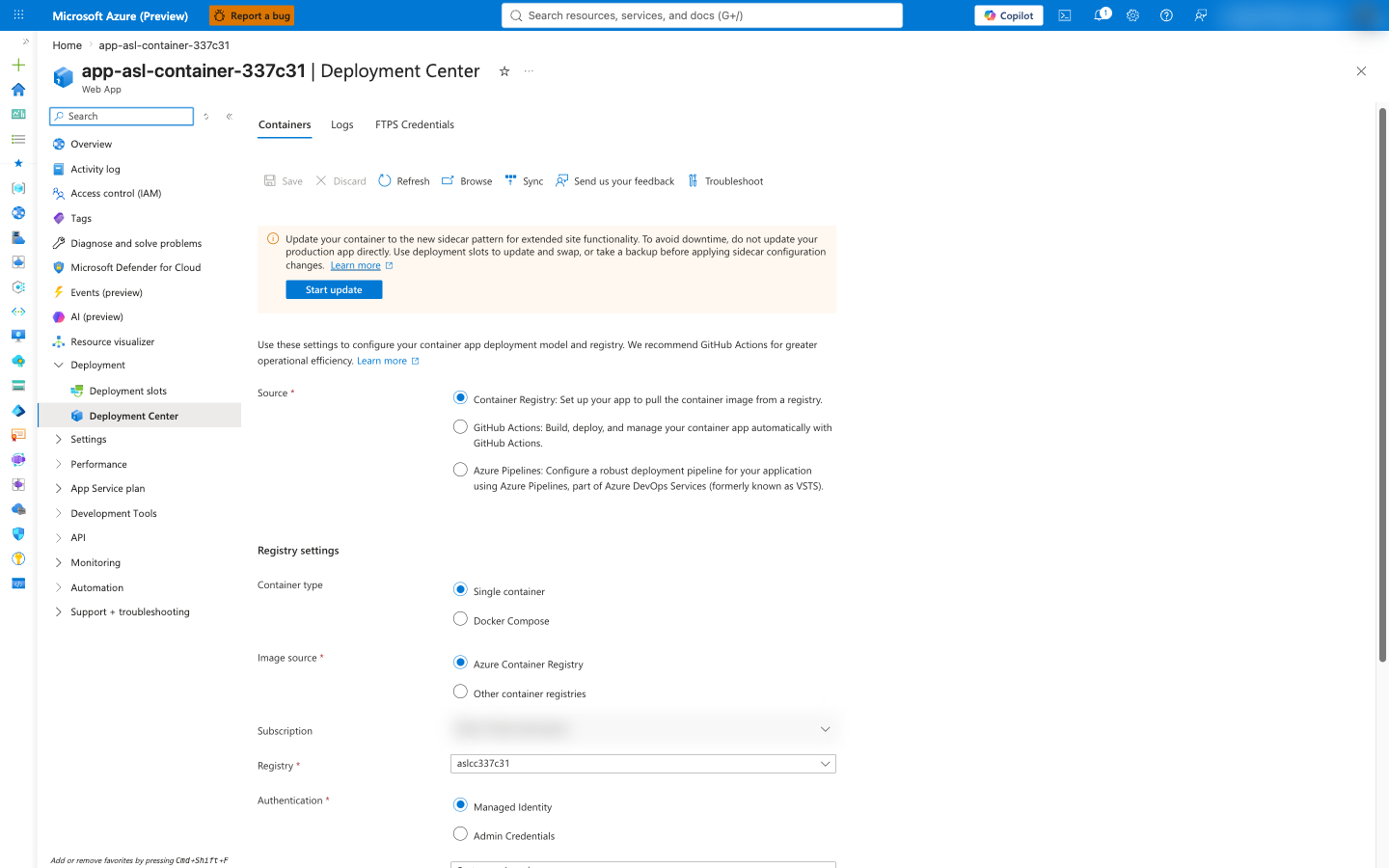Click the resource menu Search field
1389x868 pixels.
click(122, 116)
